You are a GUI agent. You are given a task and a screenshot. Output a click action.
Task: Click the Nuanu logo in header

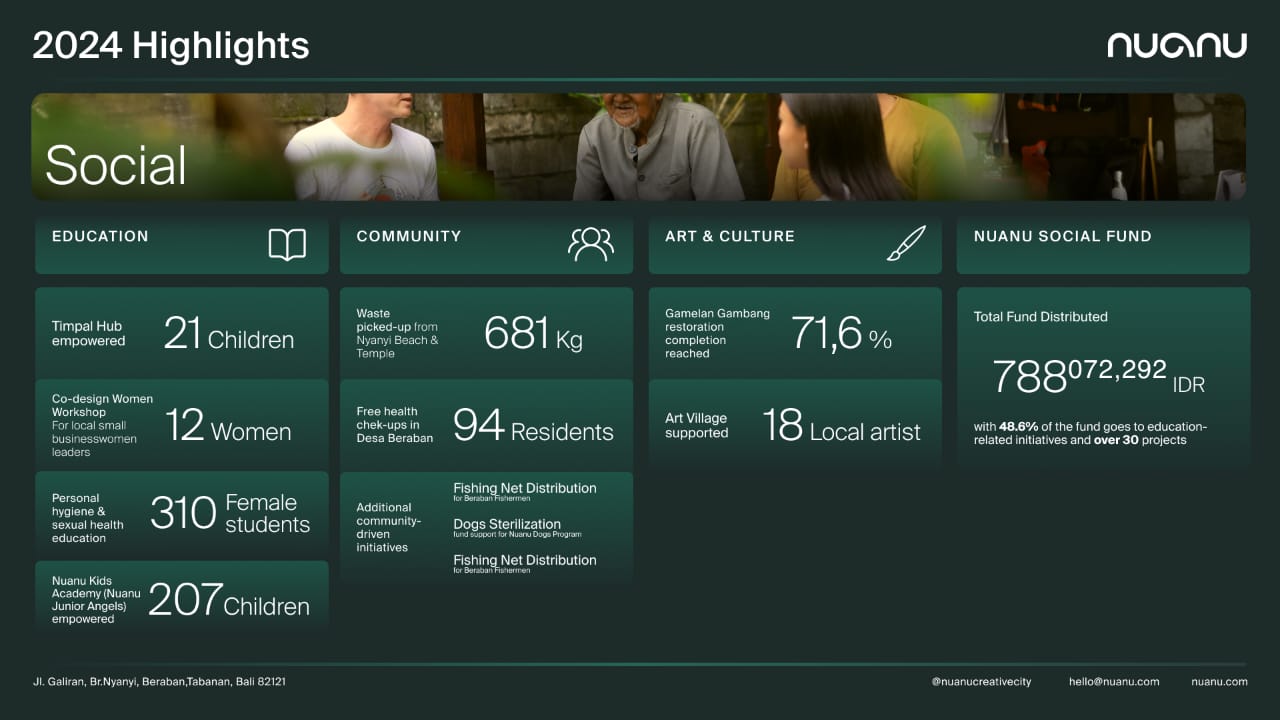[x=1177, y=46]
